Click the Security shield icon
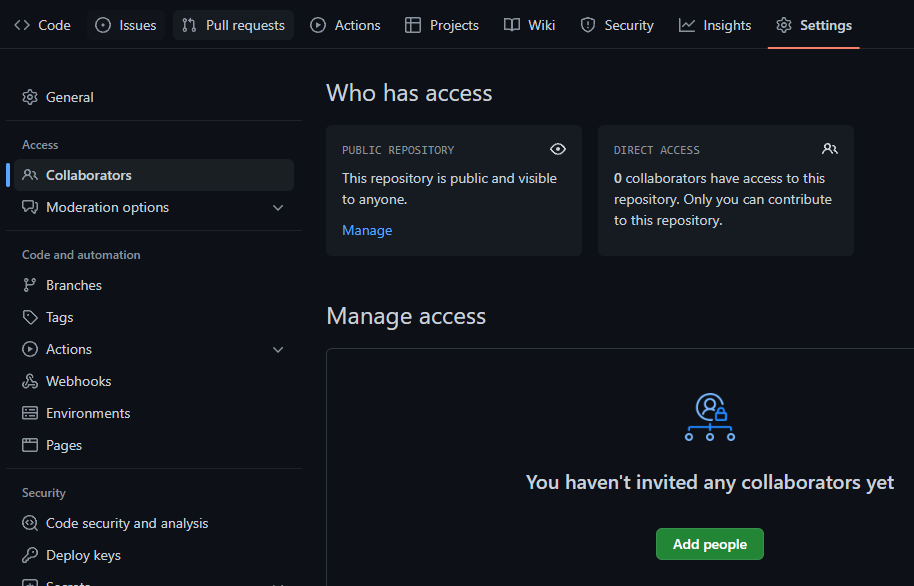 [588, 25]
